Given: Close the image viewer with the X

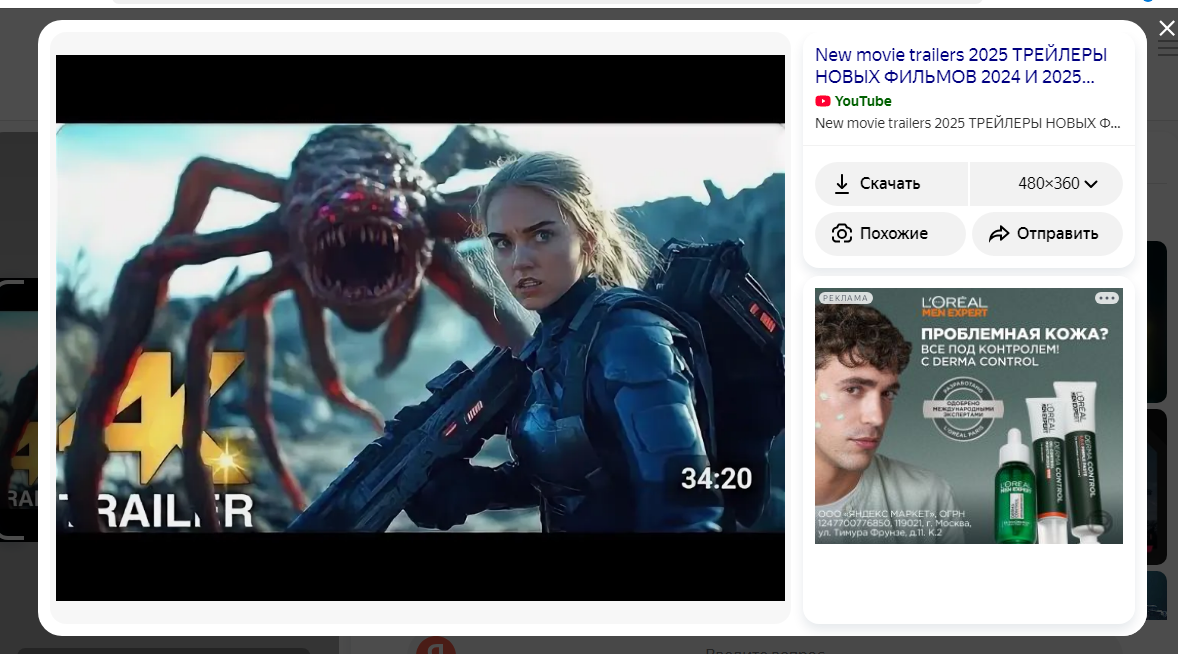Looking at the screenshot, I should [x=1167, y=29].
